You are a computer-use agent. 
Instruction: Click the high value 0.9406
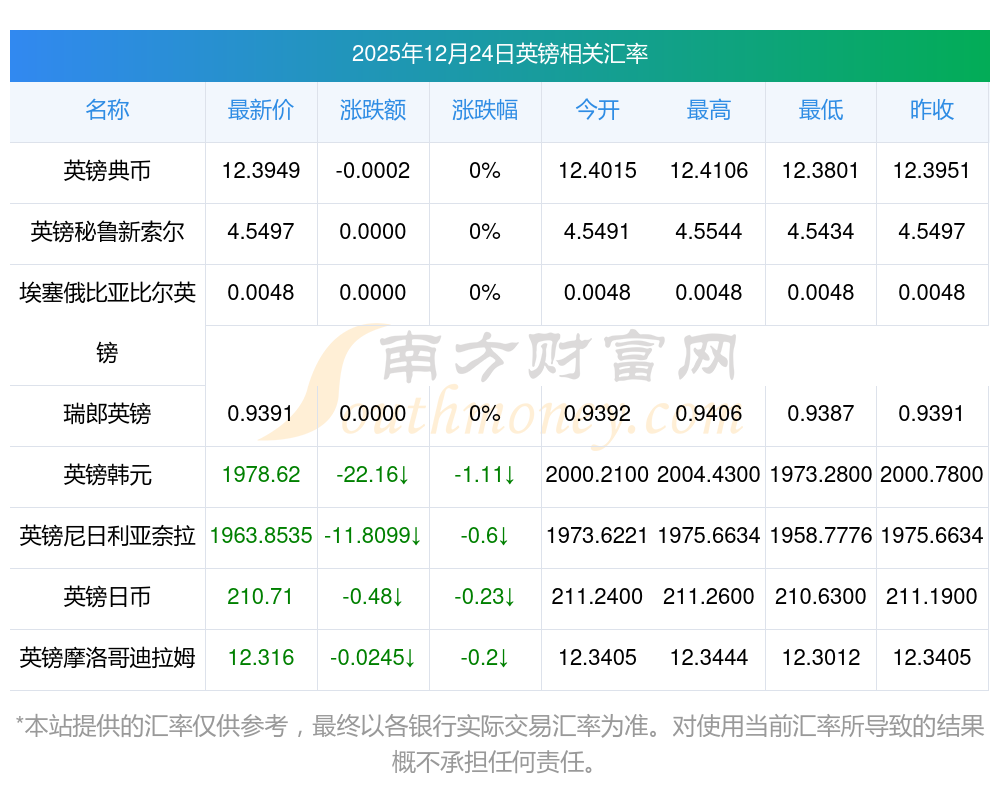pyautogui.click(x=709, y=414)
